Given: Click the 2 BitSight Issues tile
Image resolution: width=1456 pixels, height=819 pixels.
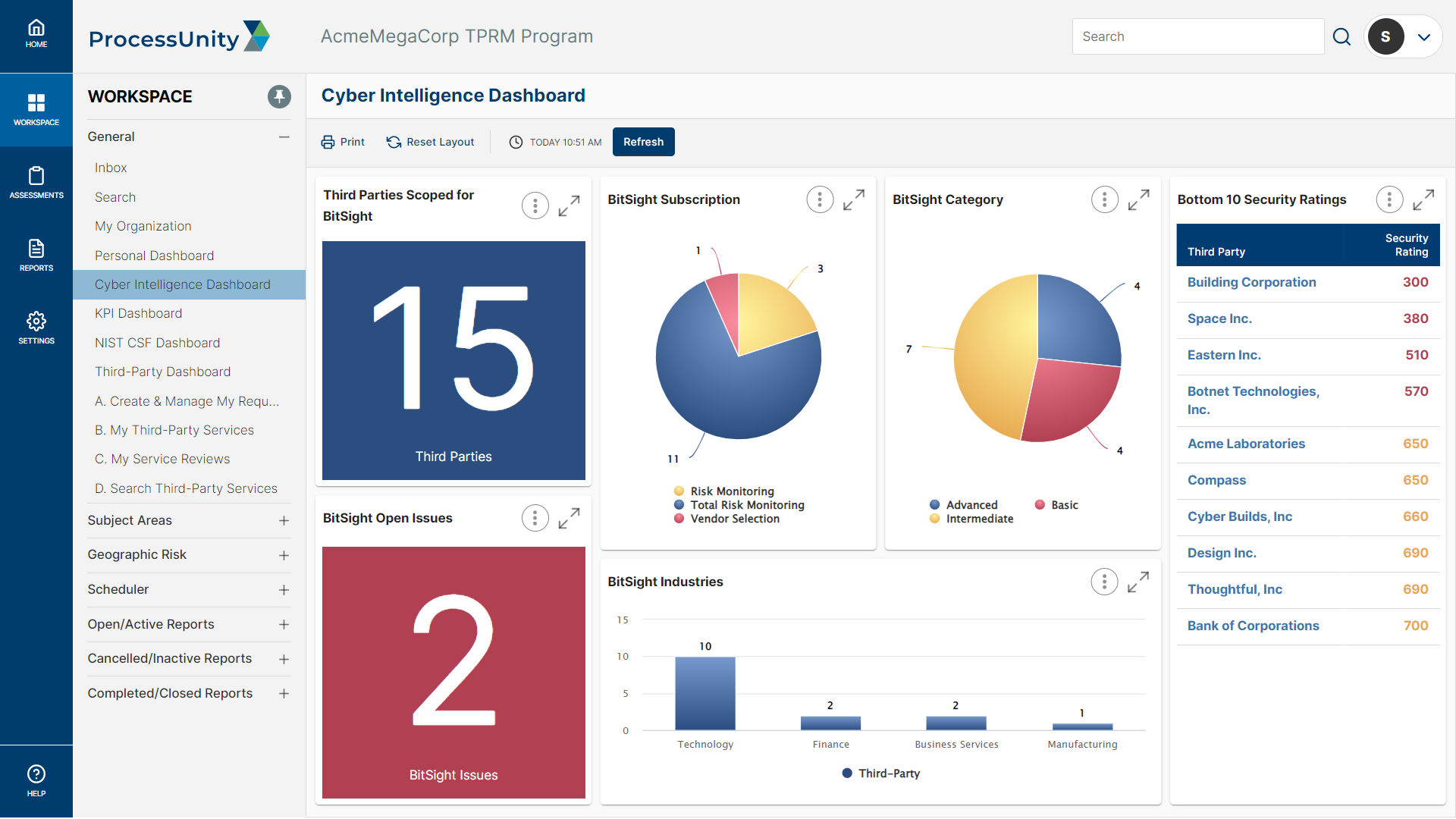Looking at the screenshot, I should [453, 672].
